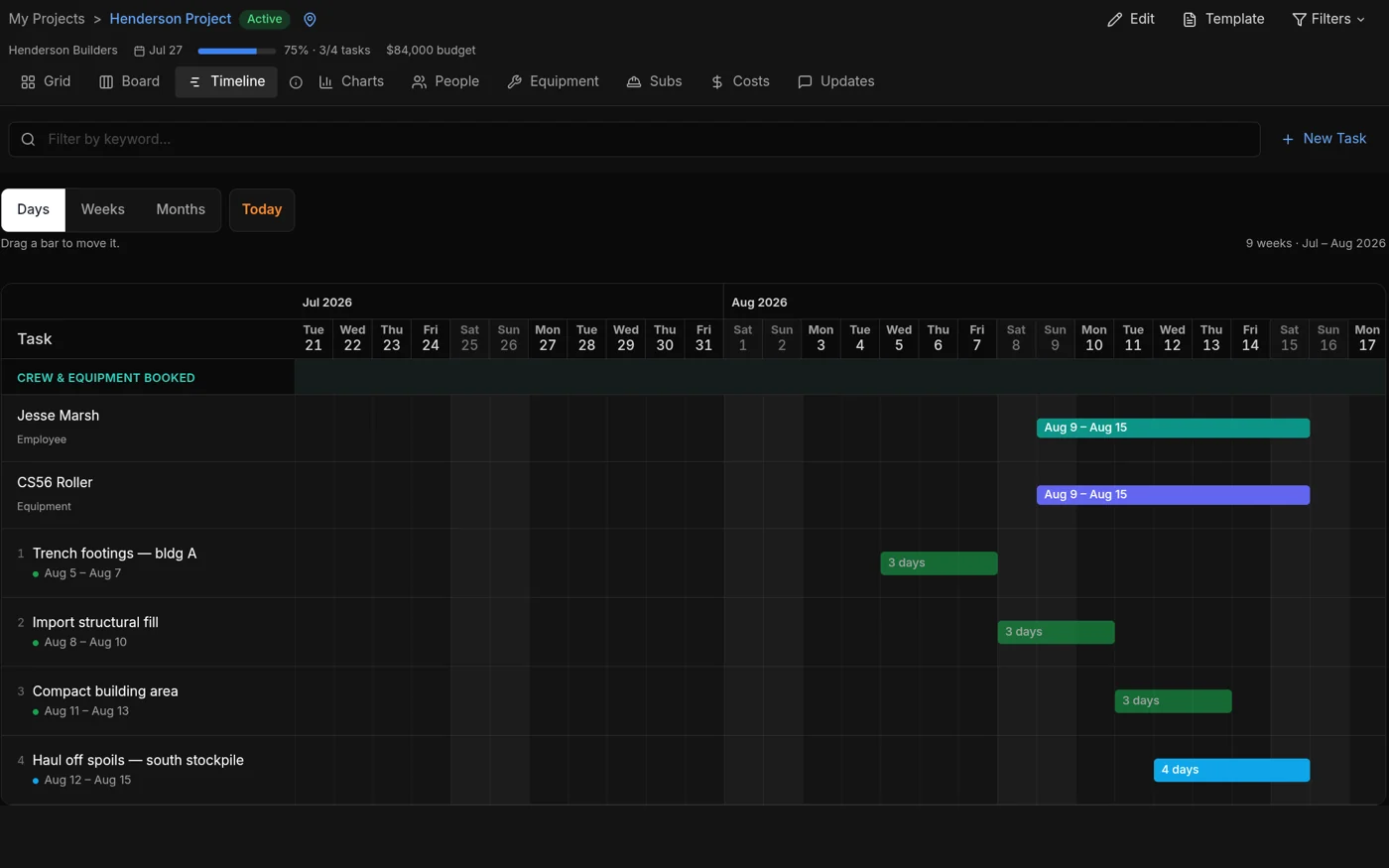Click the Trench footings 3 days bar
The image size is (1389, 868).
(939, 562)
